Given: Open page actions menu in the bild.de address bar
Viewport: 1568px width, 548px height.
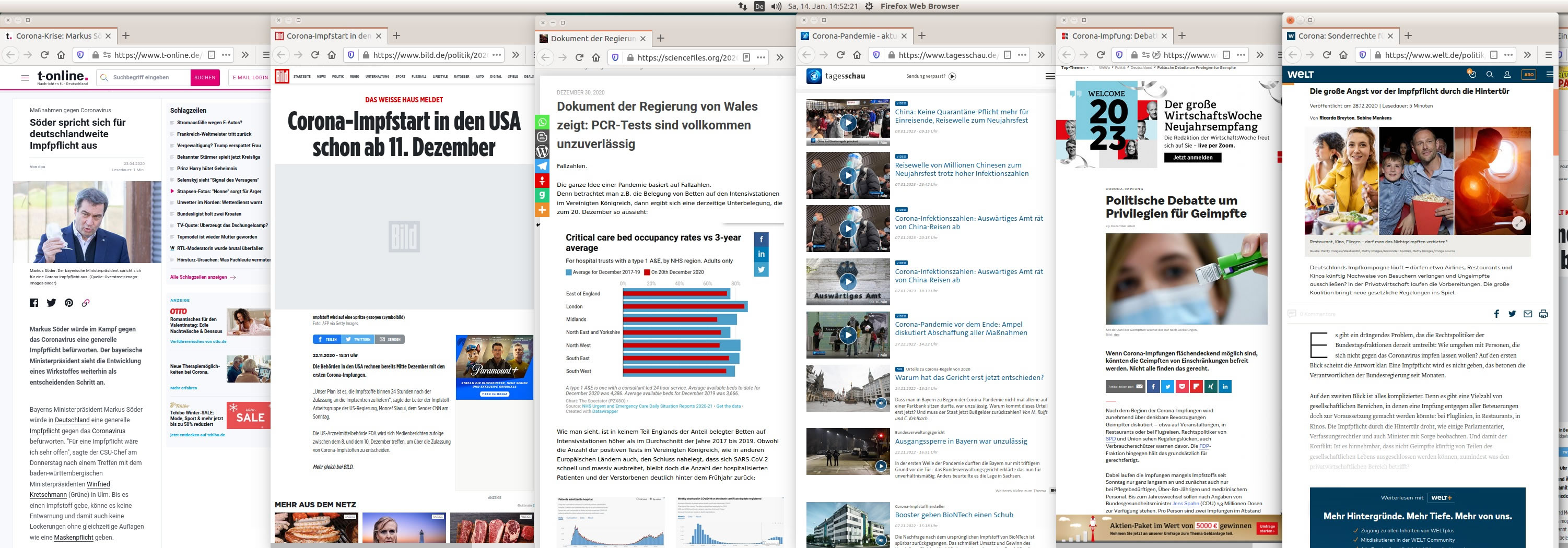Looking at the screenshot, I should [x=497, y=55].
